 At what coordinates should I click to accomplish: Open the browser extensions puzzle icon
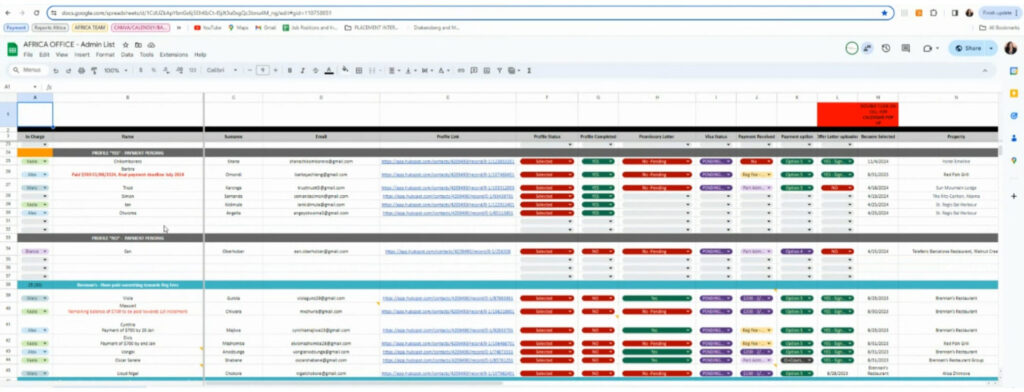[933, 12]
